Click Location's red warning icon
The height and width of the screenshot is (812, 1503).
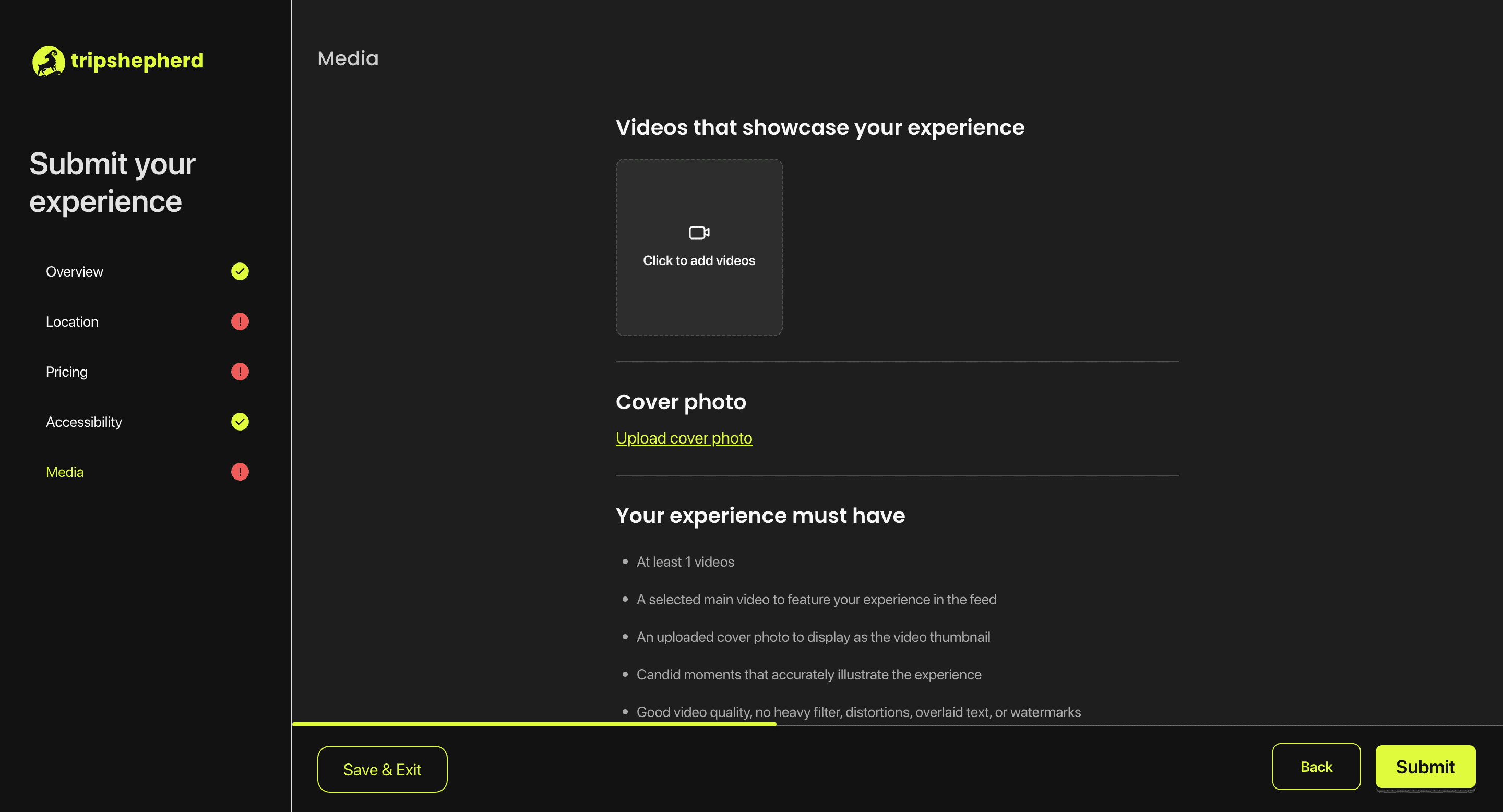(240, 321)
